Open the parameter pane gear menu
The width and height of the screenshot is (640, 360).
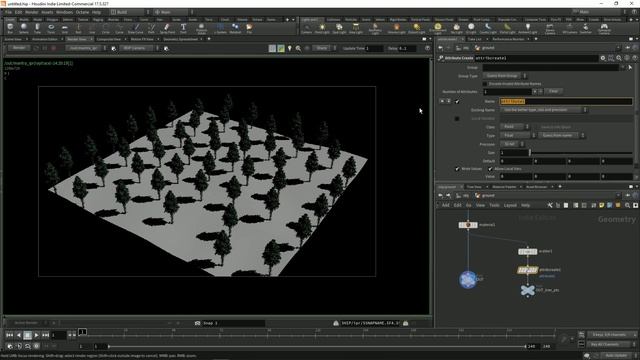[603, 58]
